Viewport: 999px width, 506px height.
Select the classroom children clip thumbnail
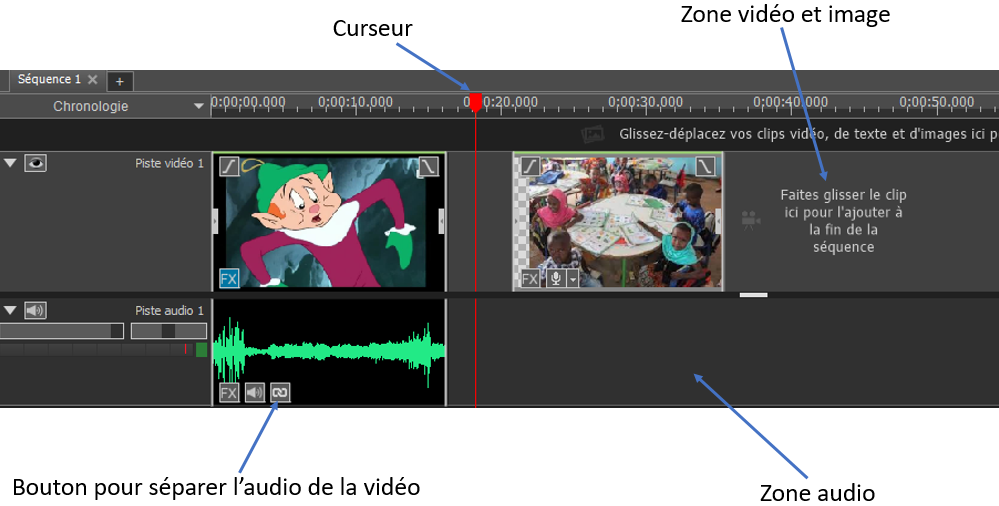pyautogui.click(x=618, y=221)
